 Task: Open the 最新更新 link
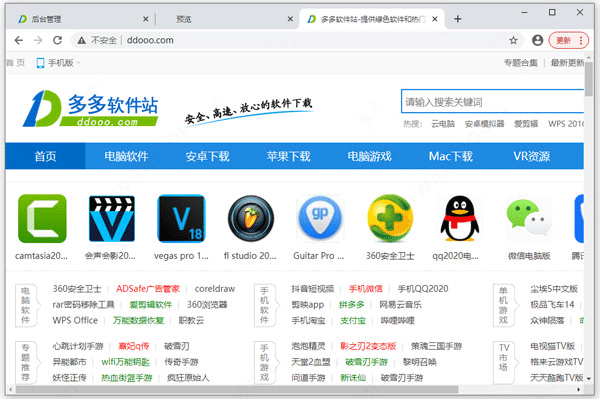(x=567, y=63)
